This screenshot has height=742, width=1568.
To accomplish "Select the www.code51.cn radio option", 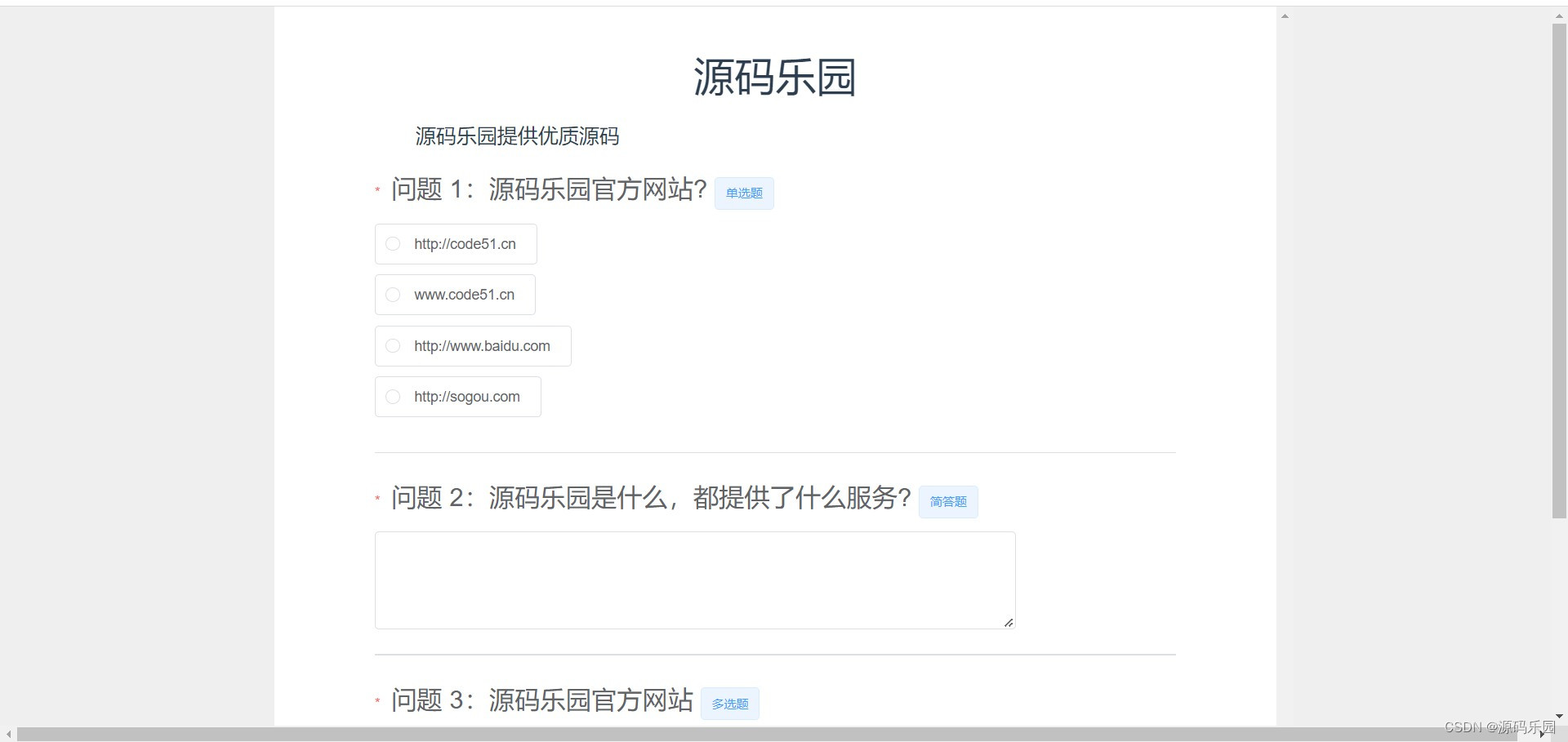I will pyautogui.click(x=393, y=295).
